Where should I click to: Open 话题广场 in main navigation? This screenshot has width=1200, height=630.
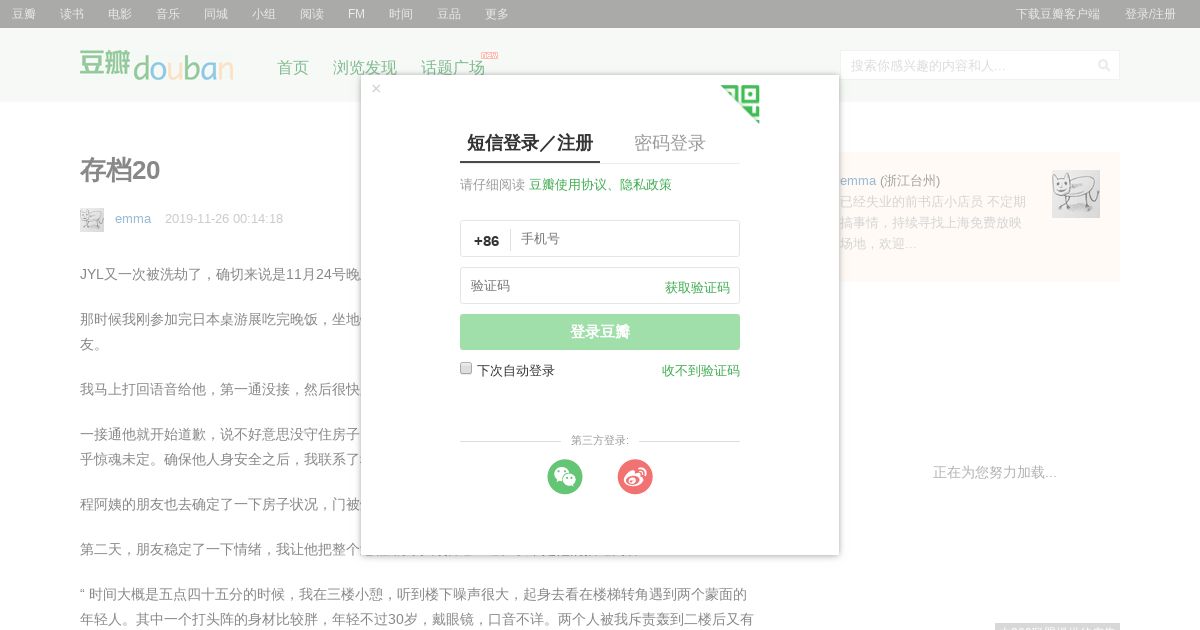pos(453,68)
